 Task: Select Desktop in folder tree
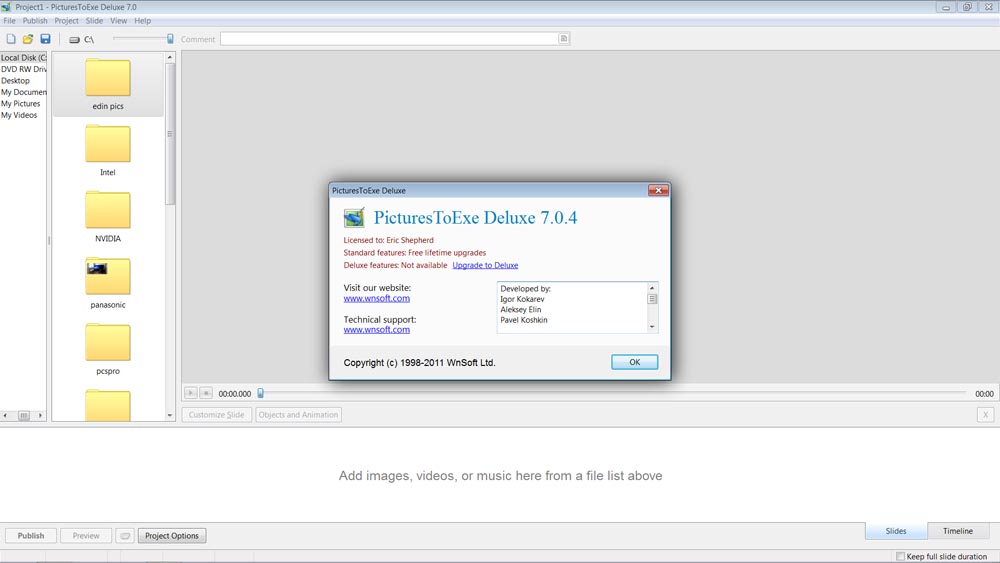coord(15,80)
